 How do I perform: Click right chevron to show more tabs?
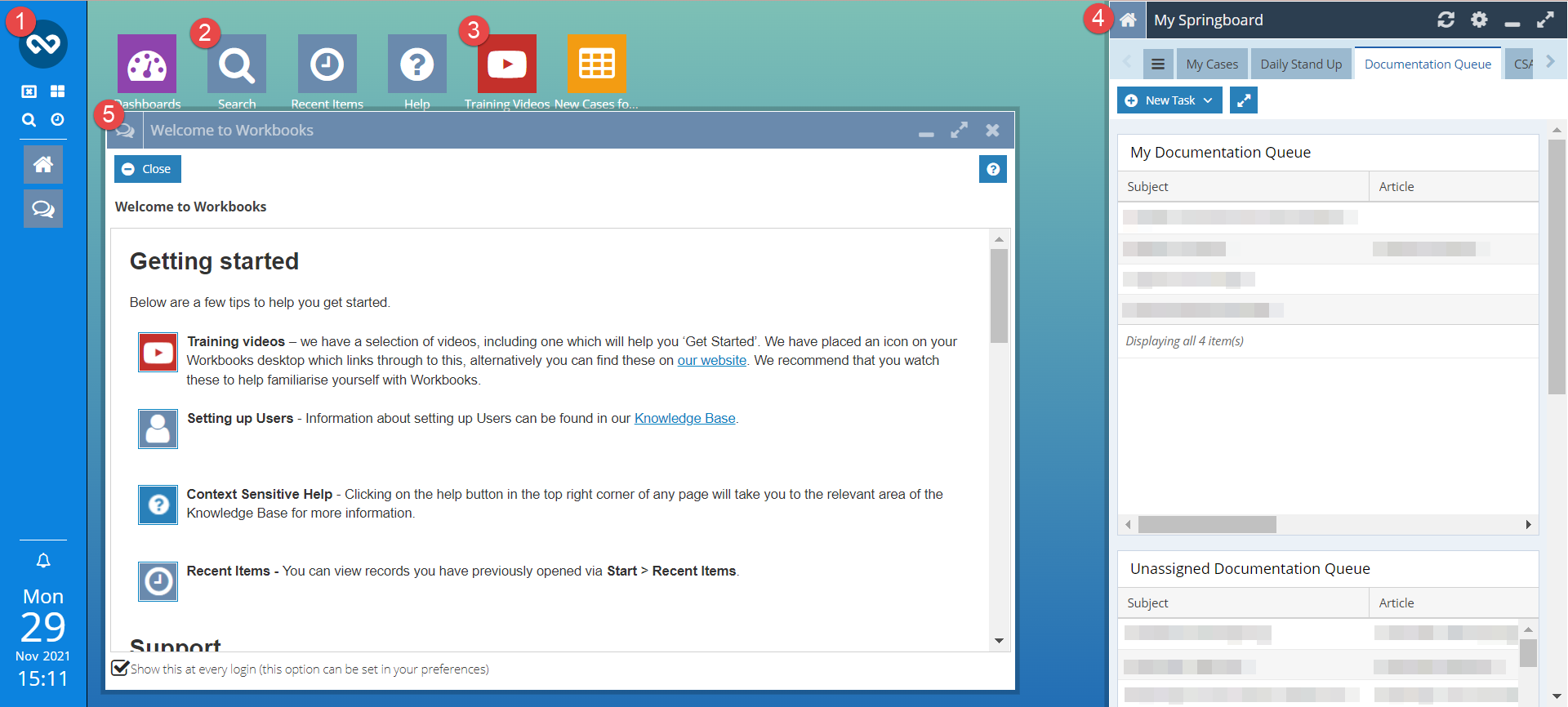point(1550,62)
